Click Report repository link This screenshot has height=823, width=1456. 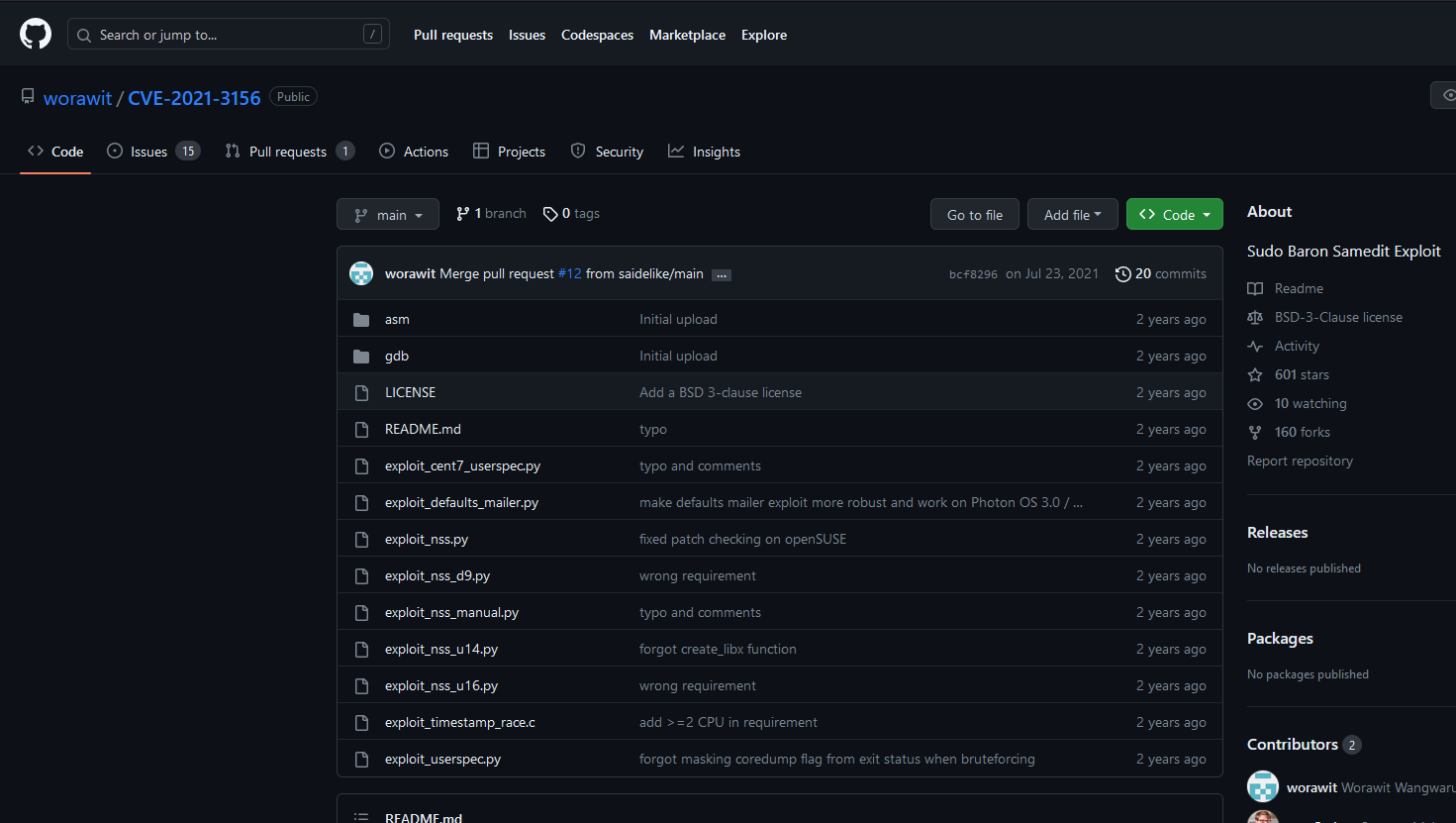(x=1300, y=462)
